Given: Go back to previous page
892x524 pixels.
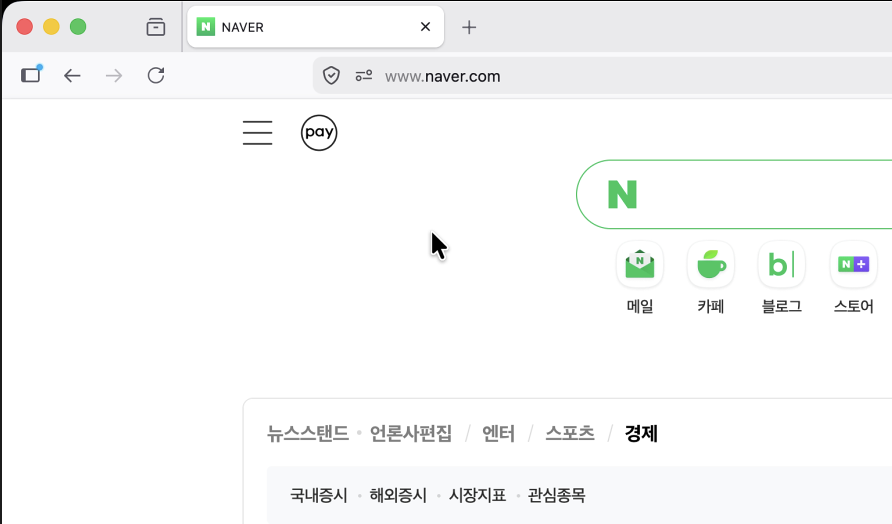Looking at the screenshot, I should pos(72,76).
